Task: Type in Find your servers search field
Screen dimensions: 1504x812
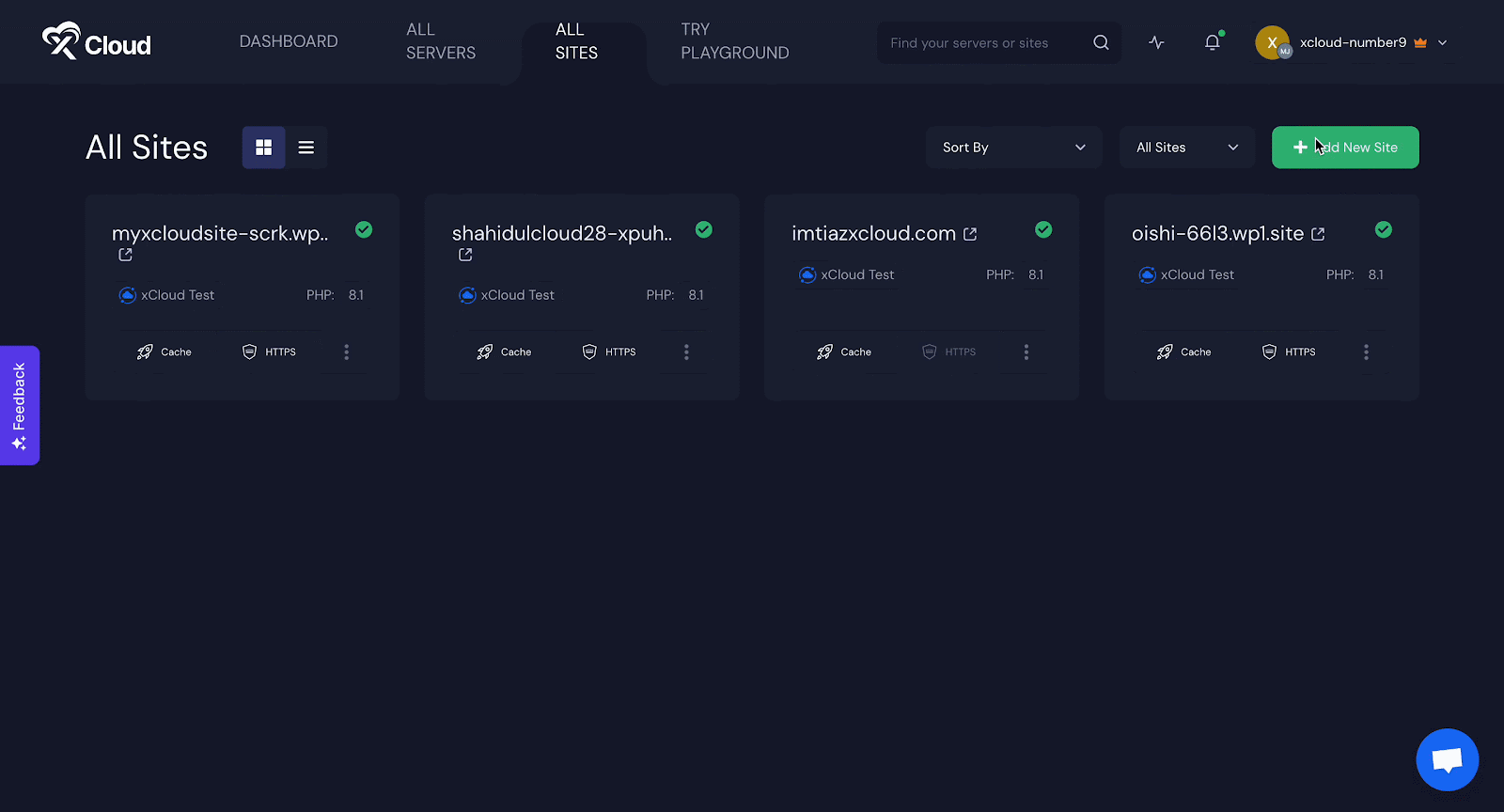Action: (982, 43)
